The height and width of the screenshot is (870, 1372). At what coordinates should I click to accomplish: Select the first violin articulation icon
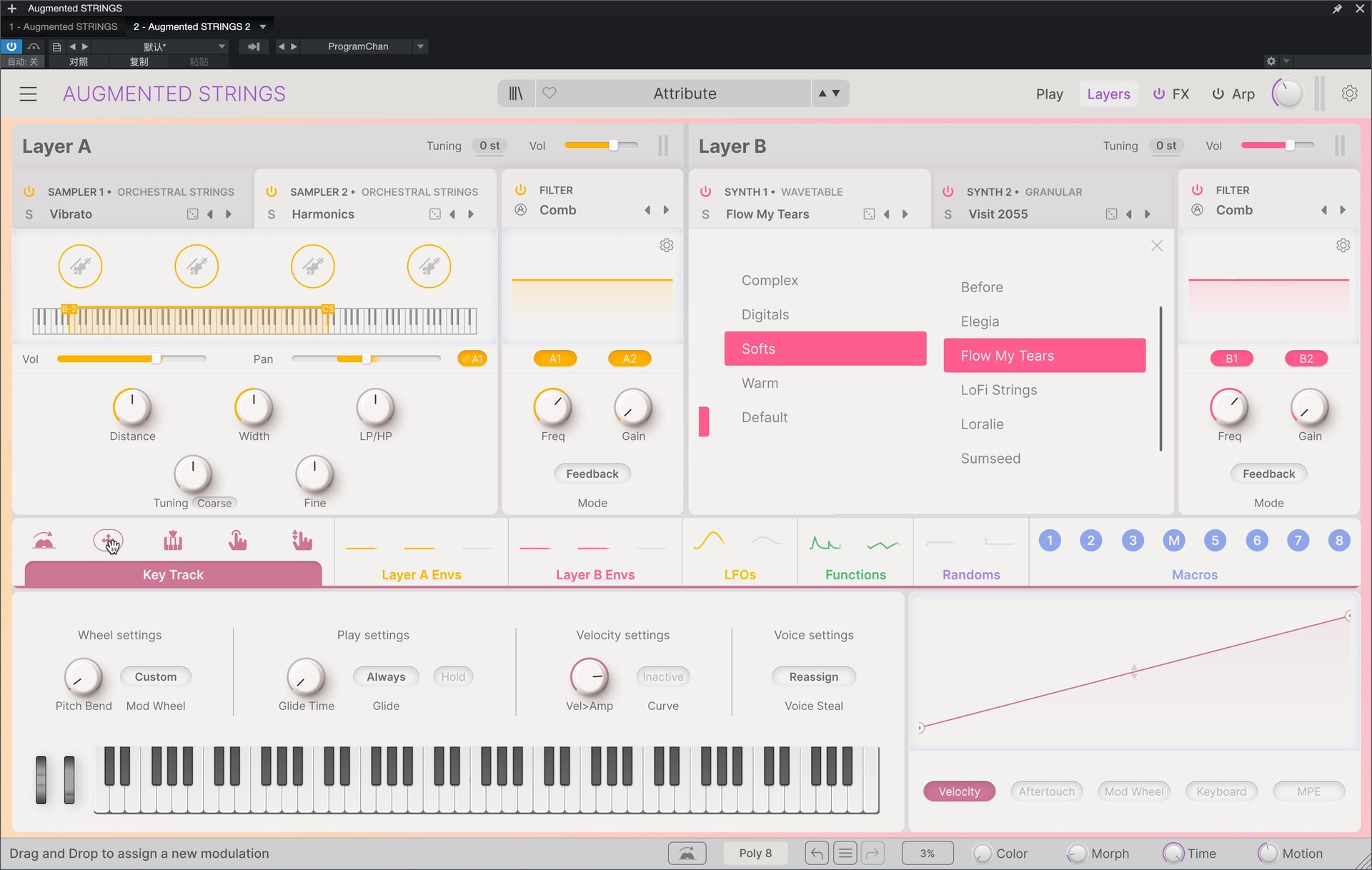[x=80, y=266]
